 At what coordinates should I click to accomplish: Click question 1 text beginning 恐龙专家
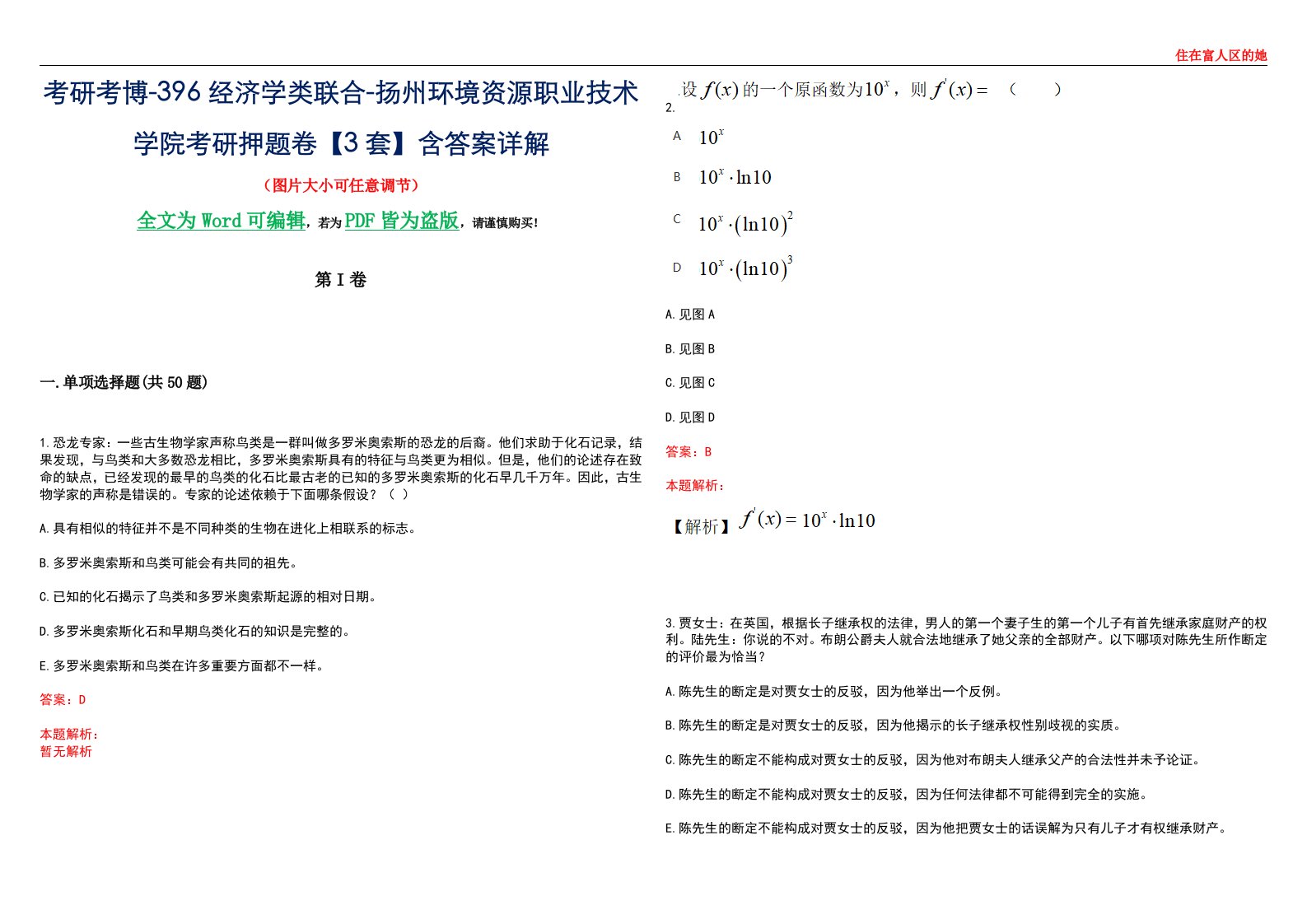(x=340, y=469)
